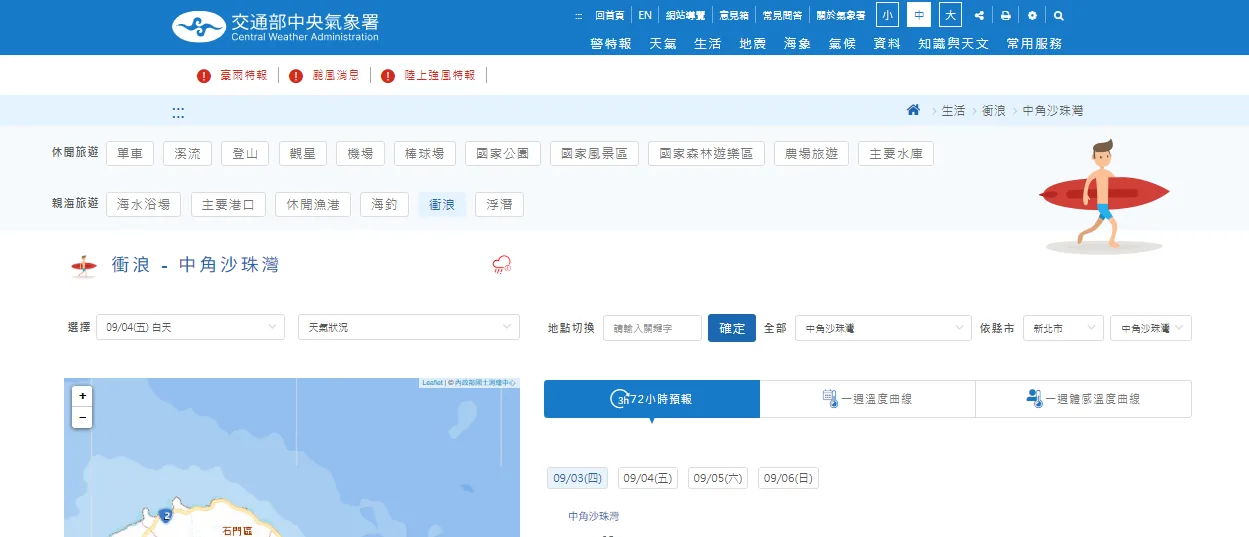This screenshot has width=1249, height=537.
Task: Click the 主要水庫 button
Action: click(896, 153)
